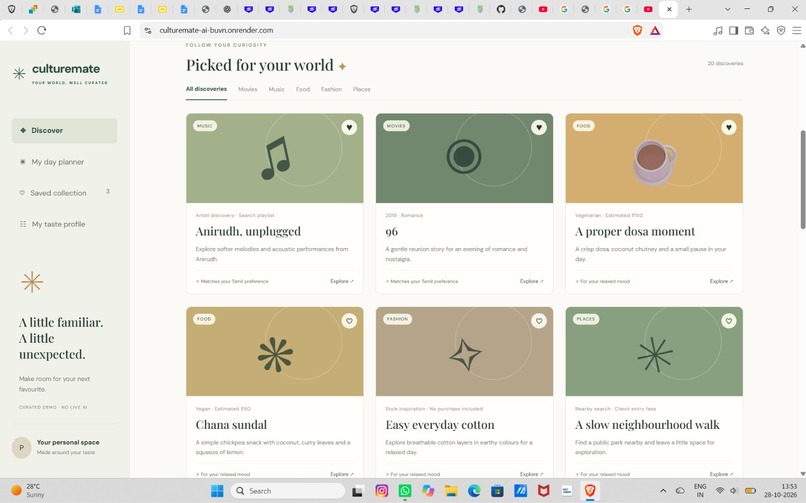The height and width of the screenshot is (503, 806).
Task: Bookmark this page with the bookmark icon
Action: pos(127,30)
